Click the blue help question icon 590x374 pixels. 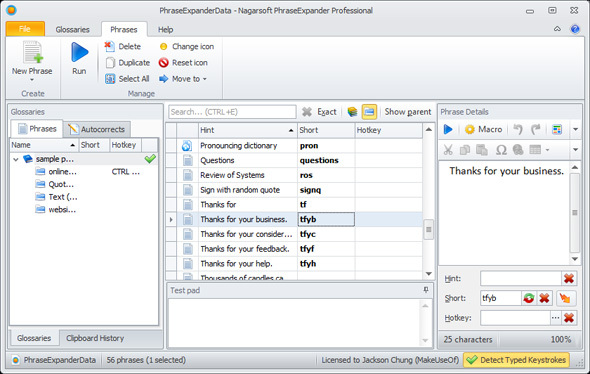[575, 29]
